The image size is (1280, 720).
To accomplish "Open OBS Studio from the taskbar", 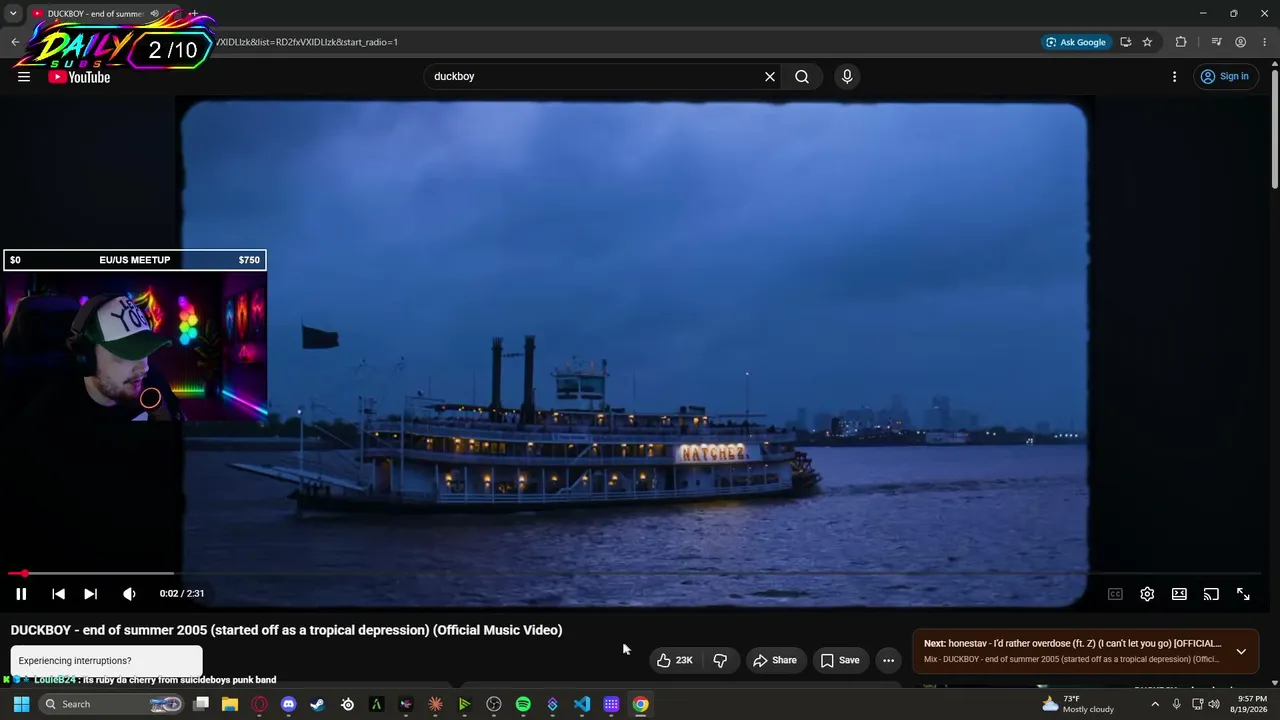I will click(x=494, y=704).
